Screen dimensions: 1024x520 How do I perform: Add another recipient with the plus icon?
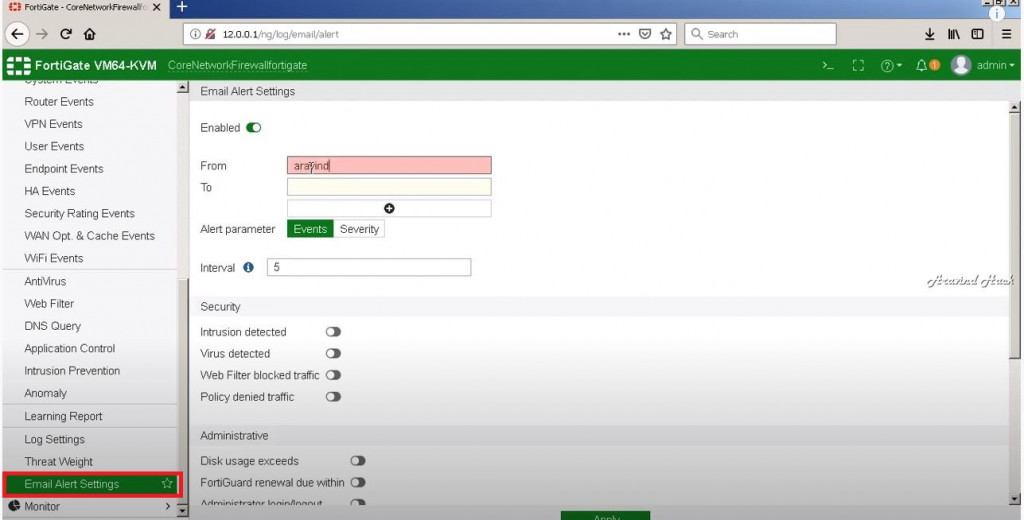(389, 208)
